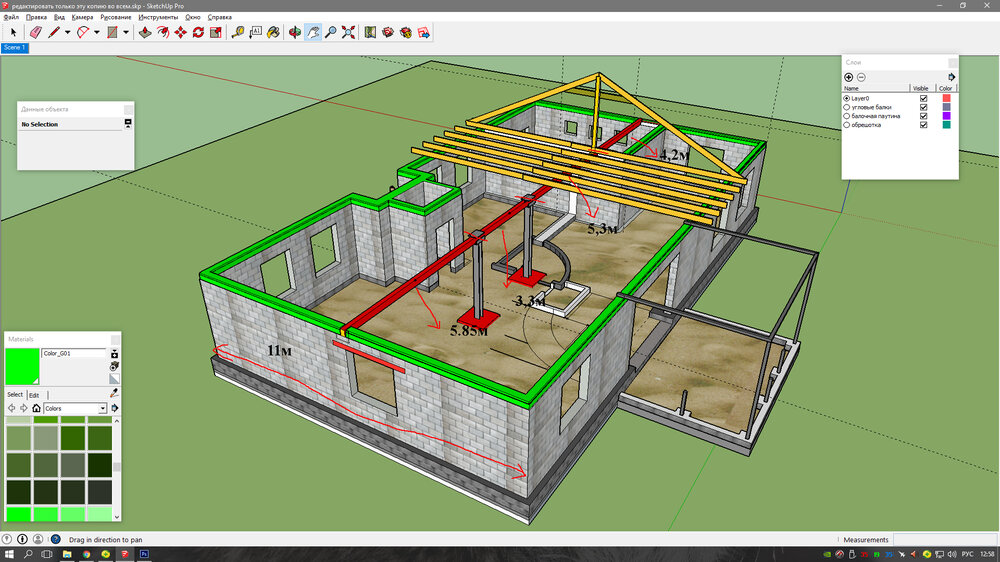Viewport: 1000px width, 562px height.
Task: Click the Materials home button
Action: tap(36, 408)
